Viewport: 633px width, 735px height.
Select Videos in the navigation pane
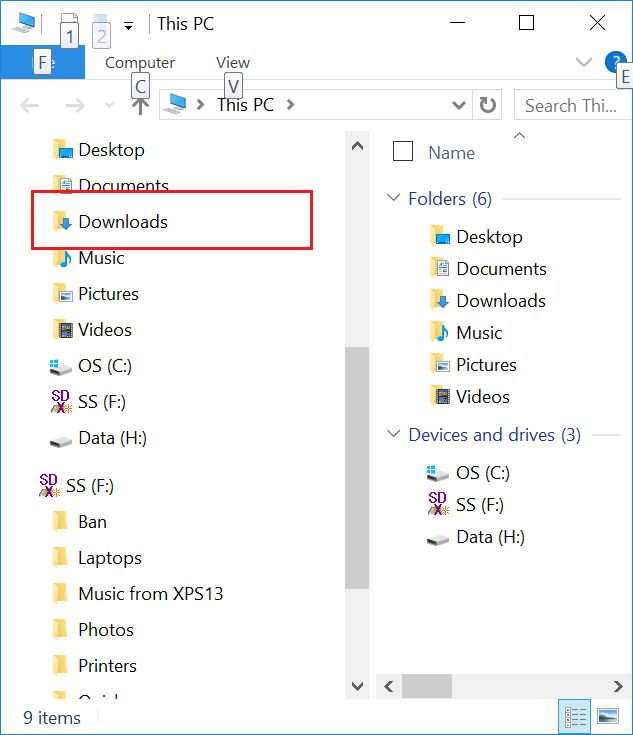[92, 330]
